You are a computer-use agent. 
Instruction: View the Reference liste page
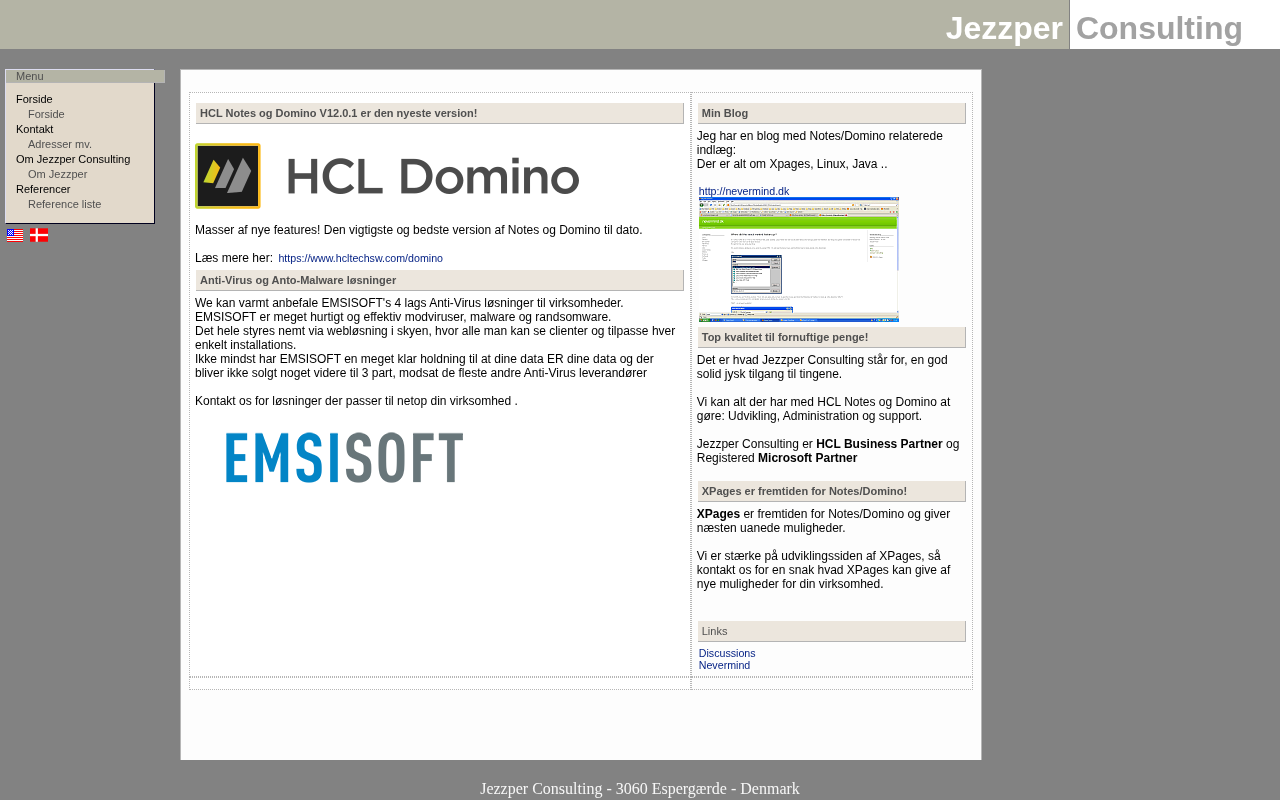[65, 204]
